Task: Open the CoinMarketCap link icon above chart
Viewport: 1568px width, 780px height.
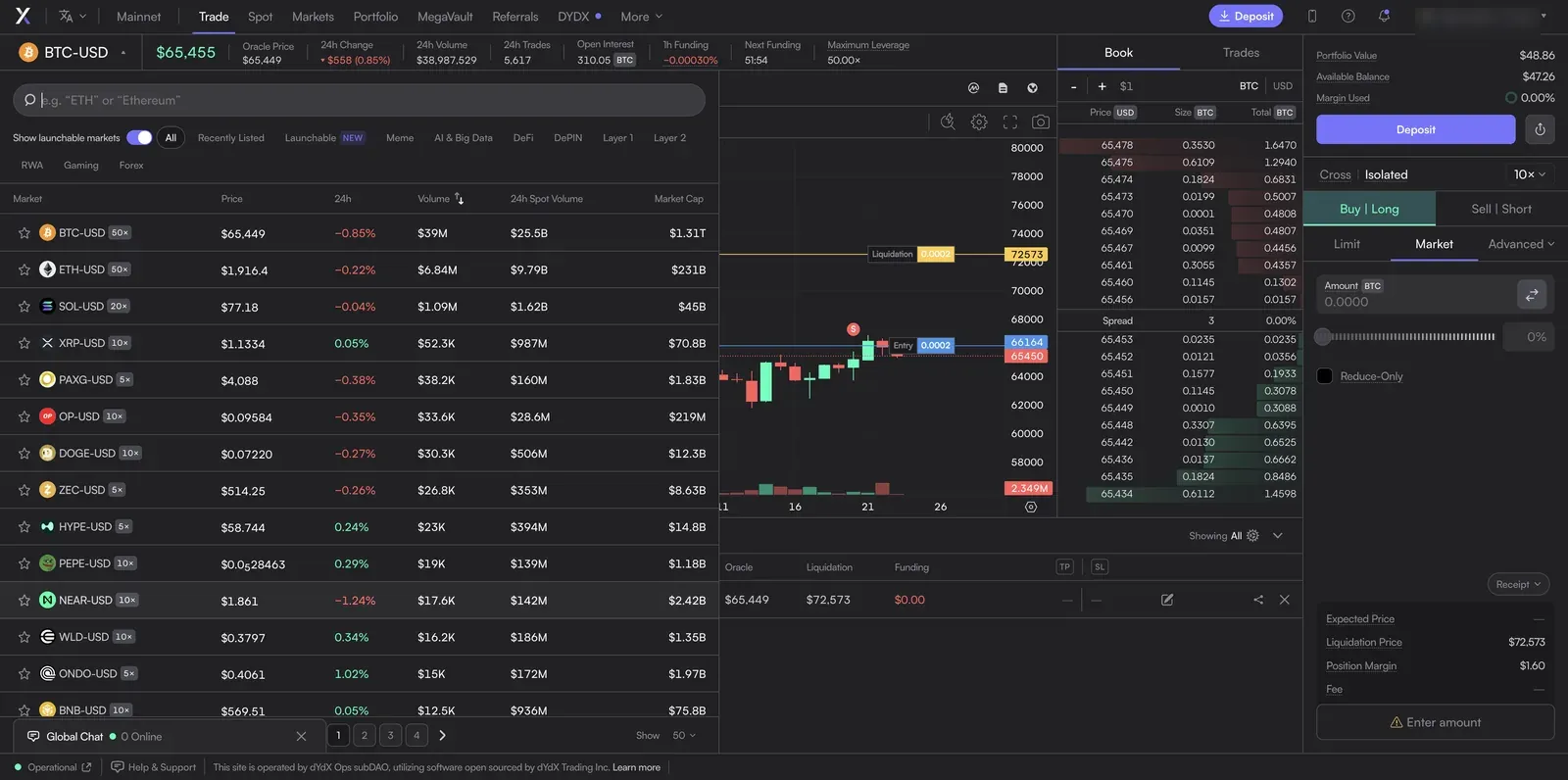Action: (x=973, y=87)
